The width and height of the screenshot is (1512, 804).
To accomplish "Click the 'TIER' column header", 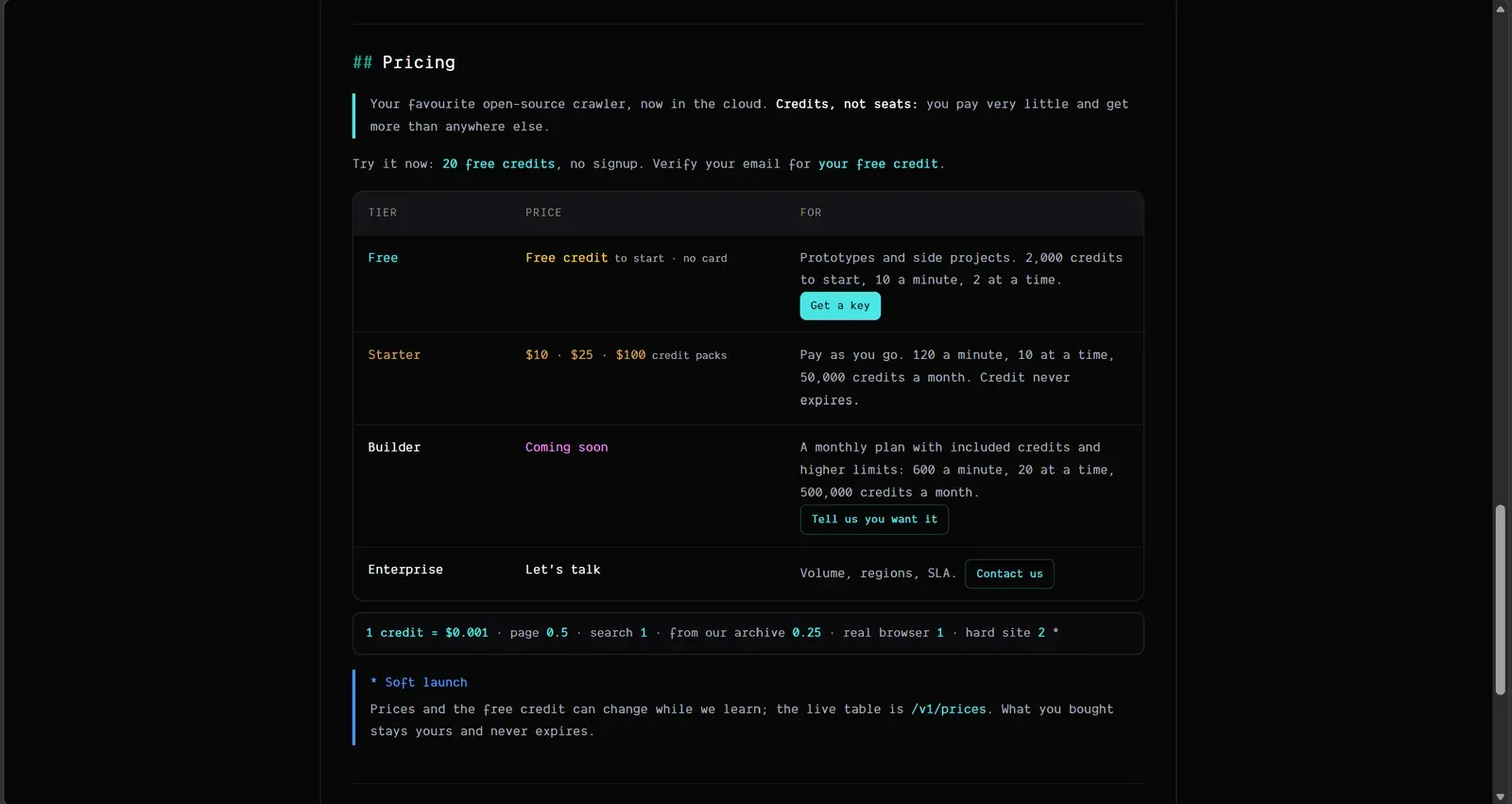I will pyautogui.click(x=383, y=214).
